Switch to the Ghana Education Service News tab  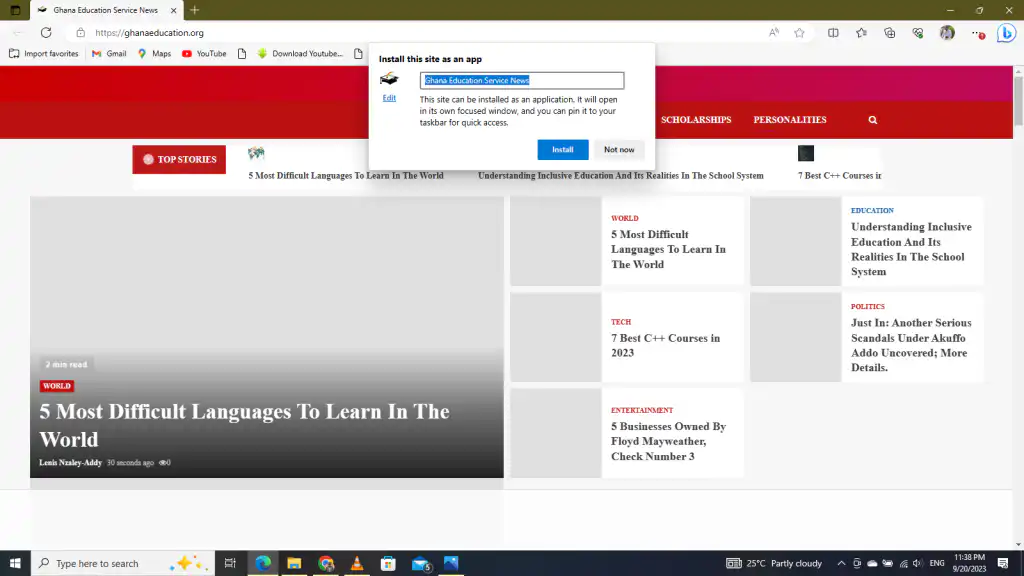(x=105, y=11)
